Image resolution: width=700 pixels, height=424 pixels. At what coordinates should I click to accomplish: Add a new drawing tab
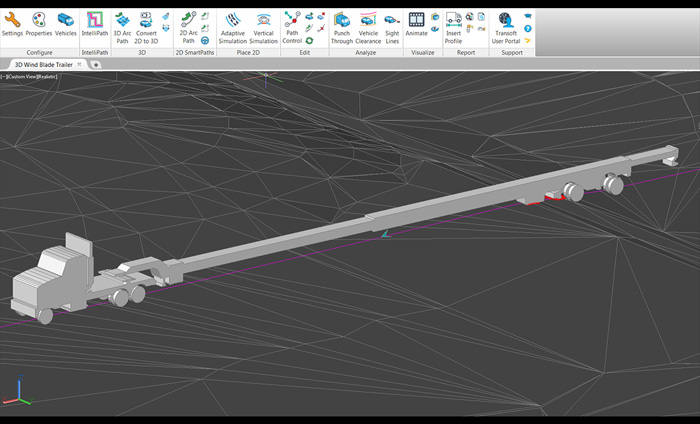tap(95, 64)
